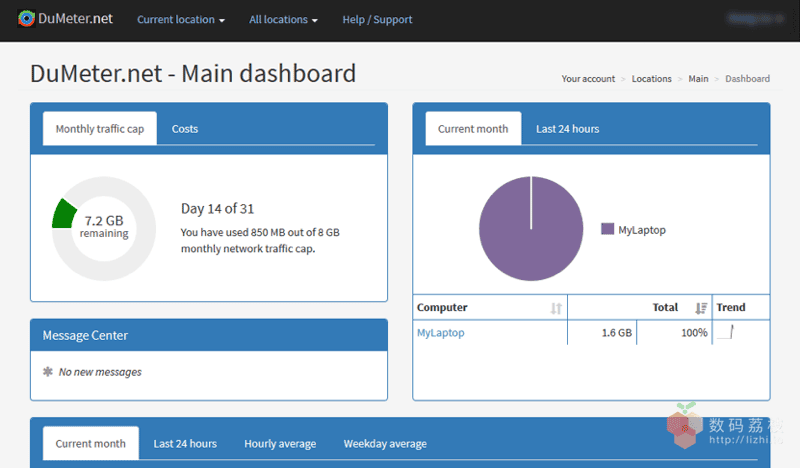Click the 7.2 GB remaining label
The image size is (800, 468).
pyautogui.click(x=104, y=227)
